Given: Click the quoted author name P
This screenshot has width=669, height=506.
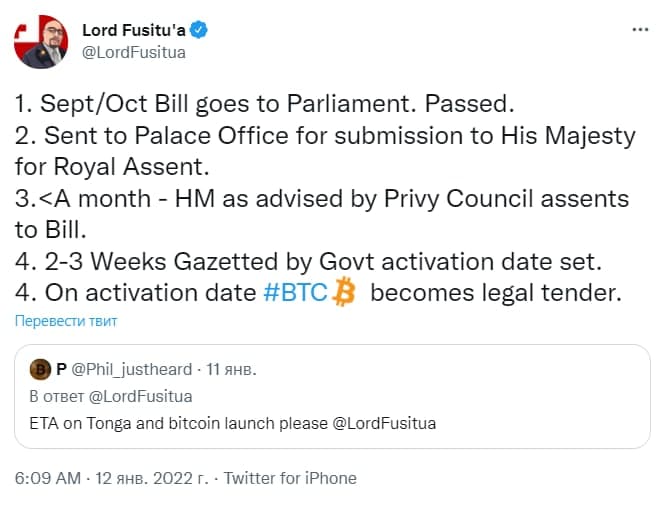Looking at the screenshot, I should click(x=61, y=369).
